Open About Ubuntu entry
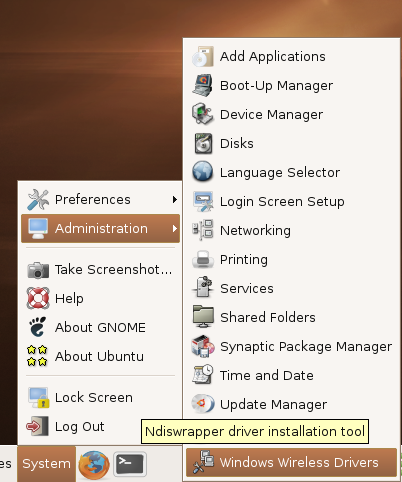The width and height of the screenshot is (402, 482). tap(100, 356)
